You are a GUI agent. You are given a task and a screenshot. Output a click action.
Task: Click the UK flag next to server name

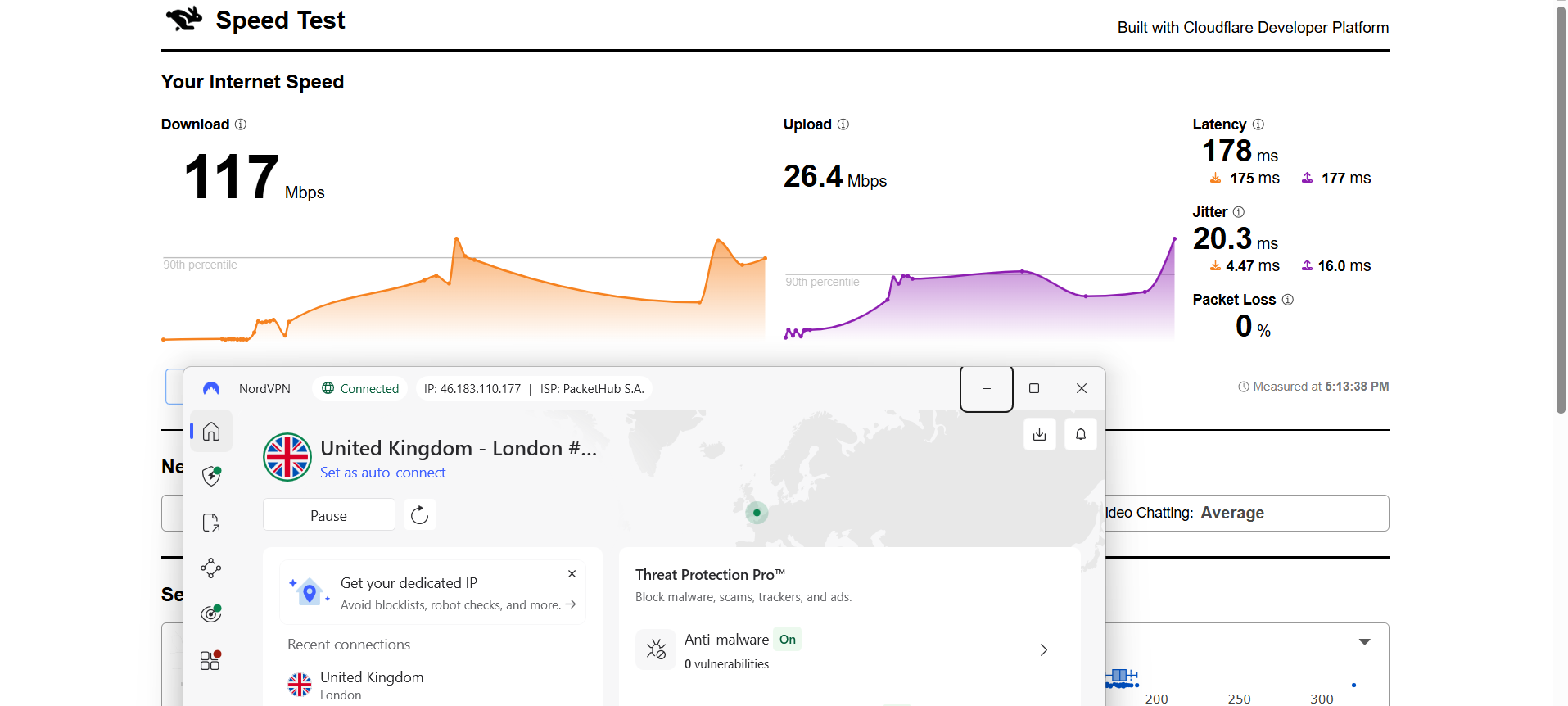click(x=287, y=457)
